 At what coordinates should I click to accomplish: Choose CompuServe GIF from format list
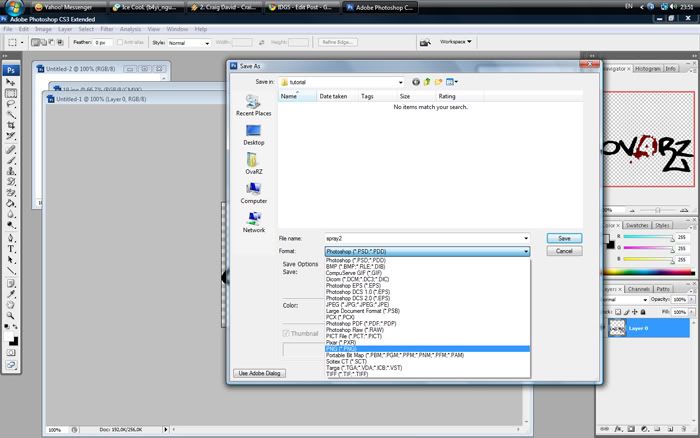(x=427, y=273)
